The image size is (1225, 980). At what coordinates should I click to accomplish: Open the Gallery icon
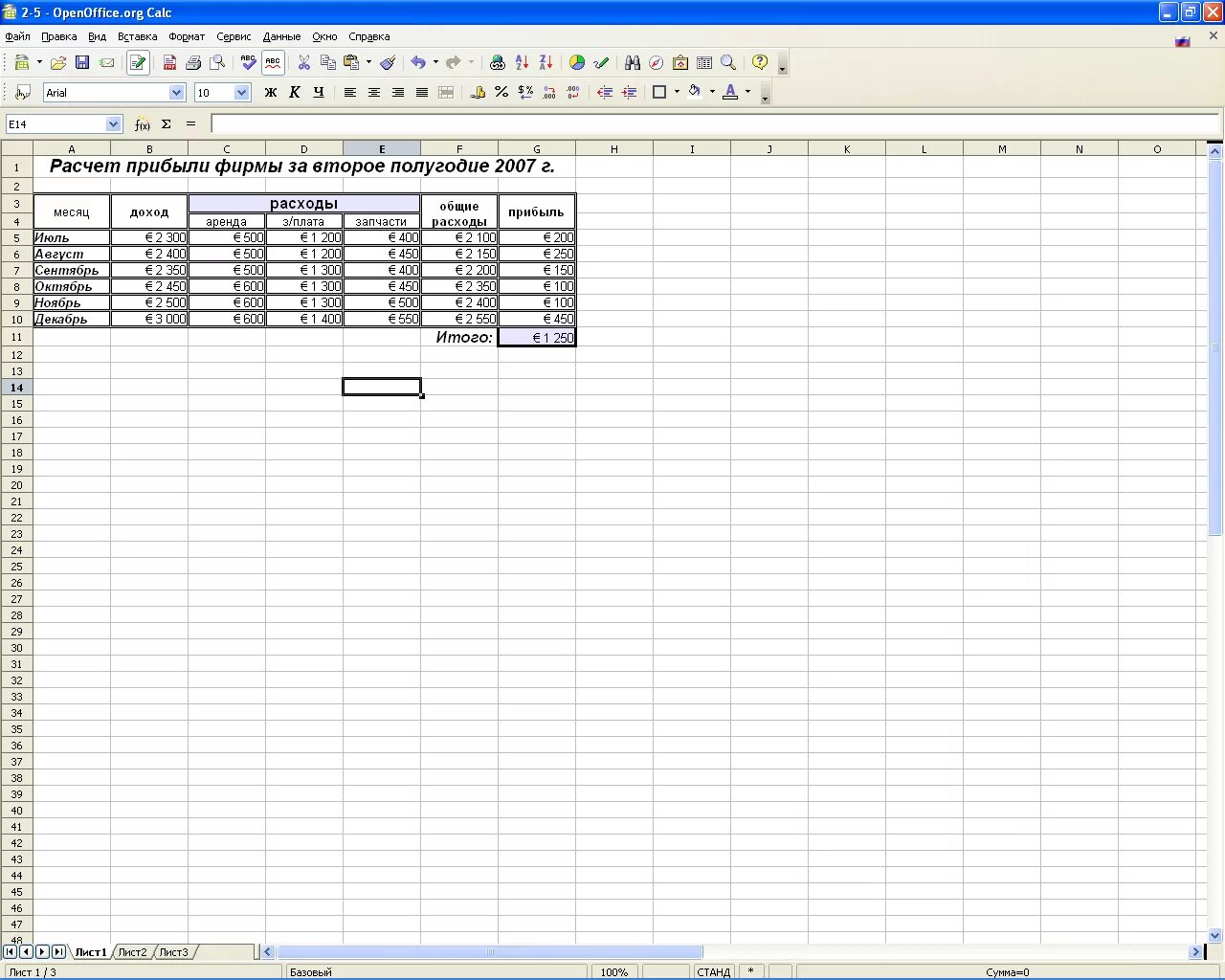point(680,62)
